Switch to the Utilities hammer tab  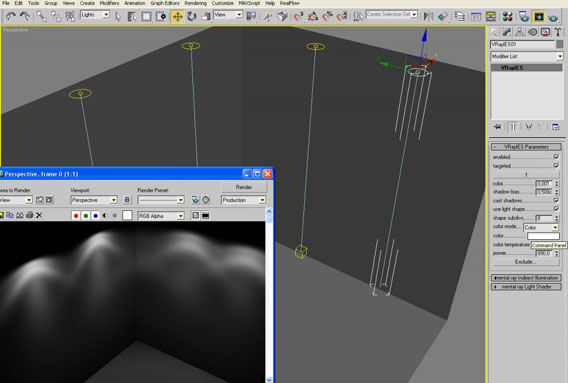pos(558,32)
